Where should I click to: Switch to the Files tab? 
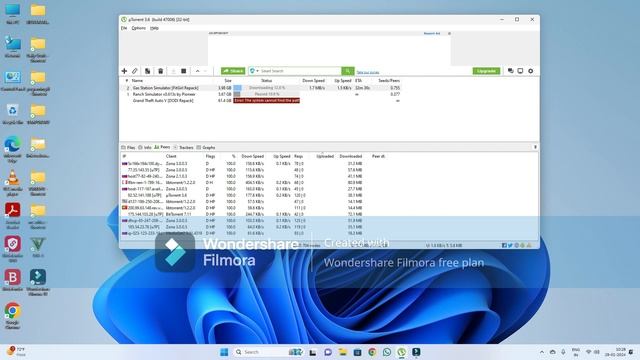point(128,147)
